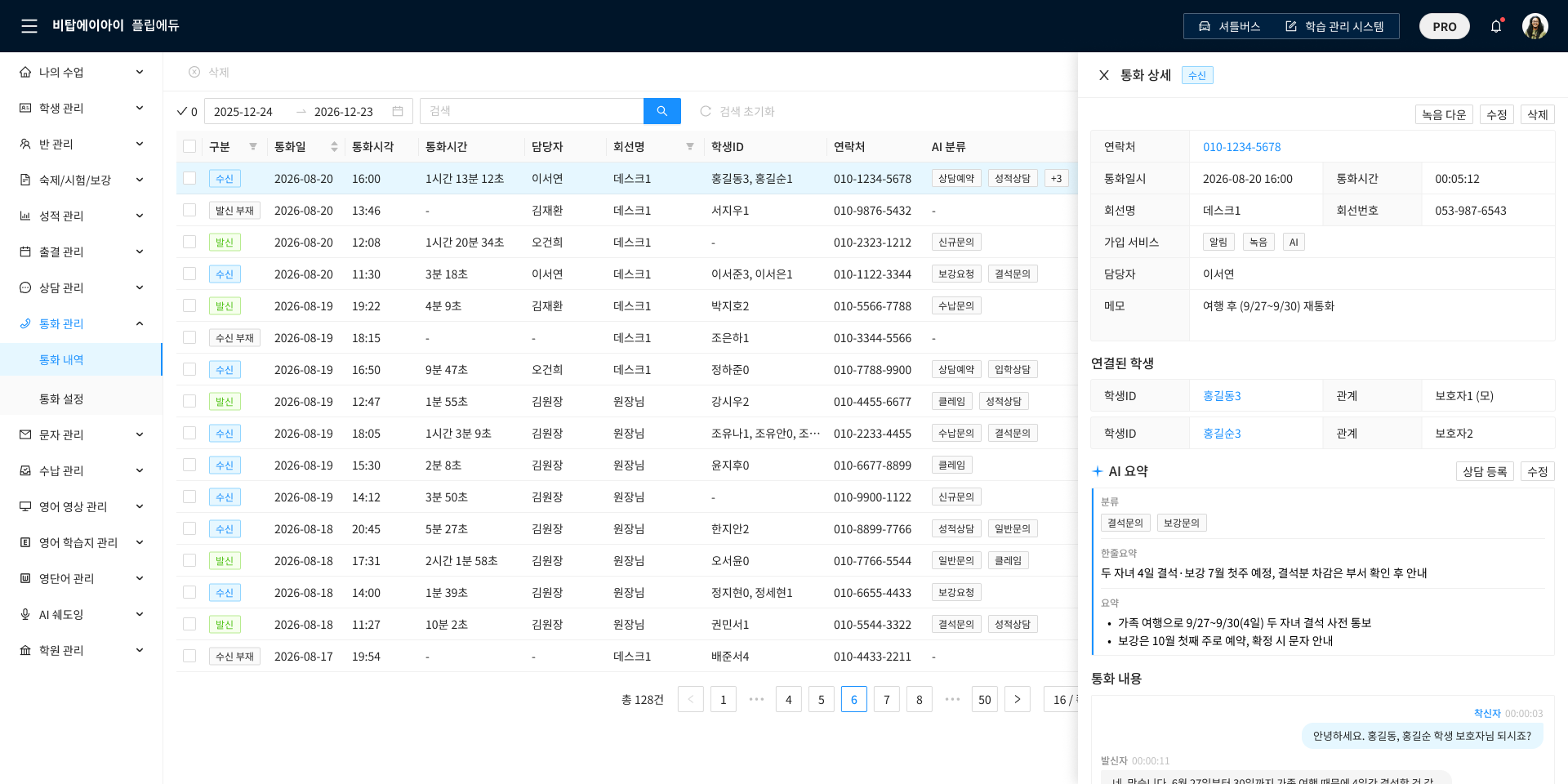Image resolution: width=1568 pixels, height=784 pixels.
Task: Click the delete circle icon in toolbar
Action: 194,72
